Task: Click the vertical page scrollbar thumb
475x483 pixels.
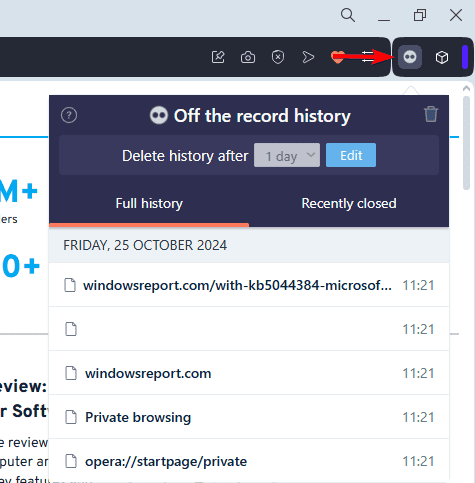Action: (x=466, y=143)
